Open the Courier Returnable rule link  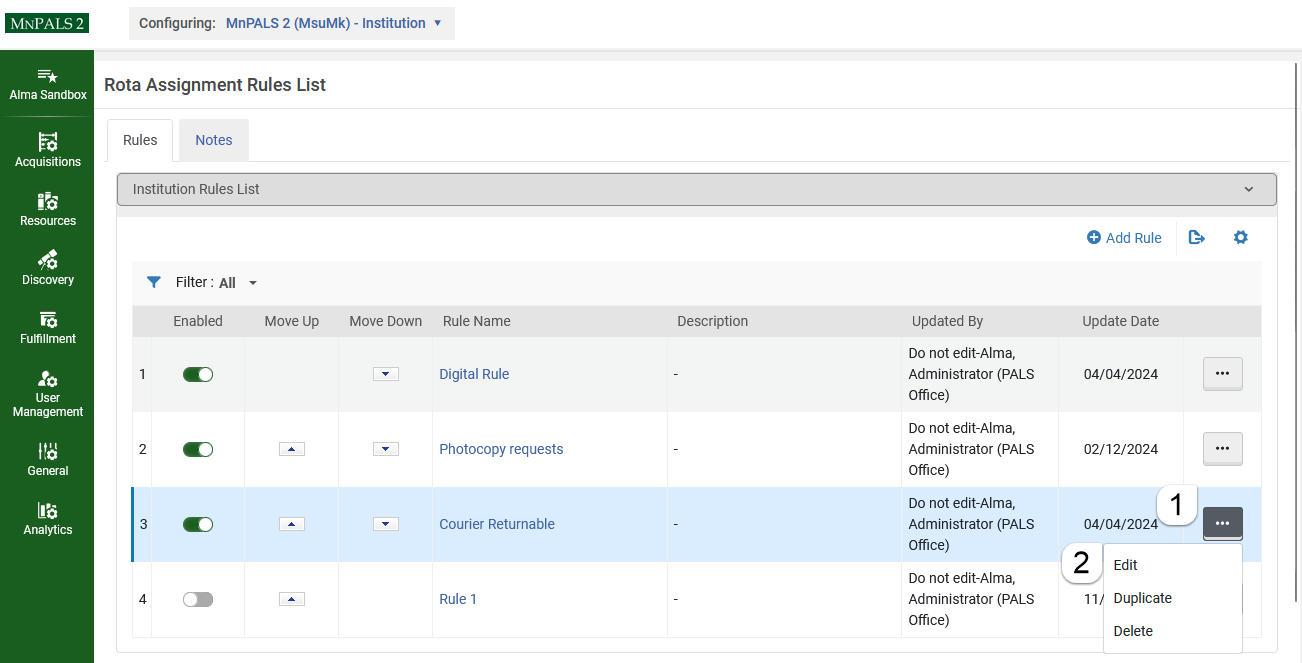pyautogui.click(x=497, y=524)
